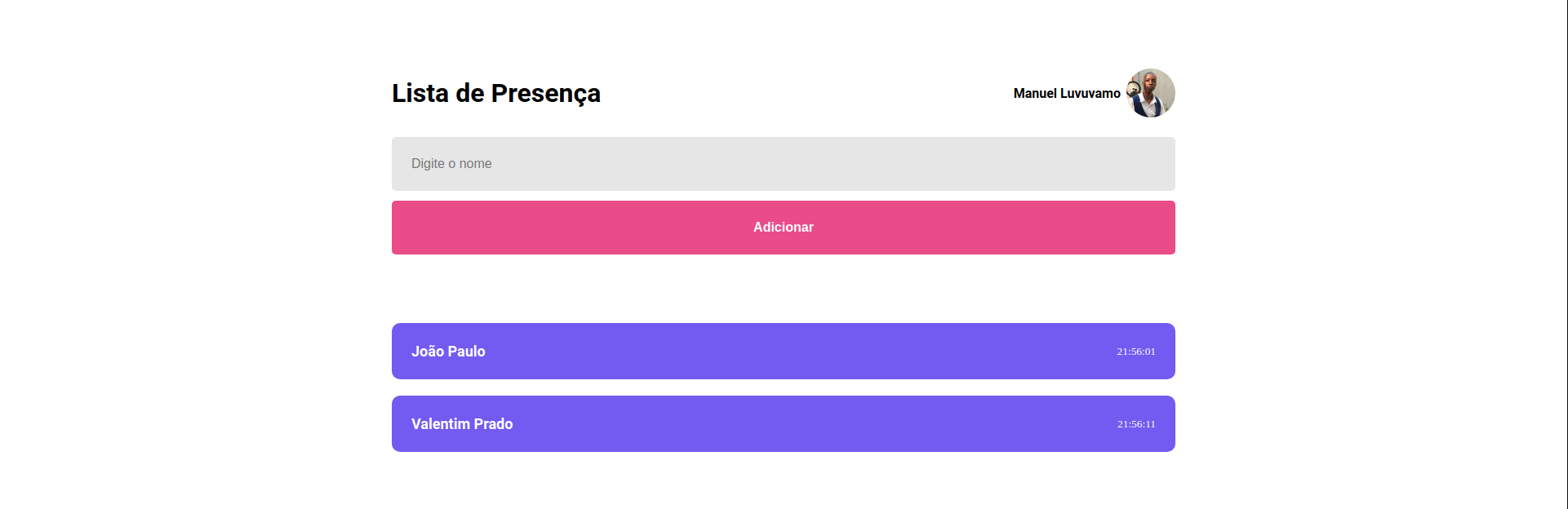
Task: Click the word Paulo in first card
Action: [x=466, y=352]
